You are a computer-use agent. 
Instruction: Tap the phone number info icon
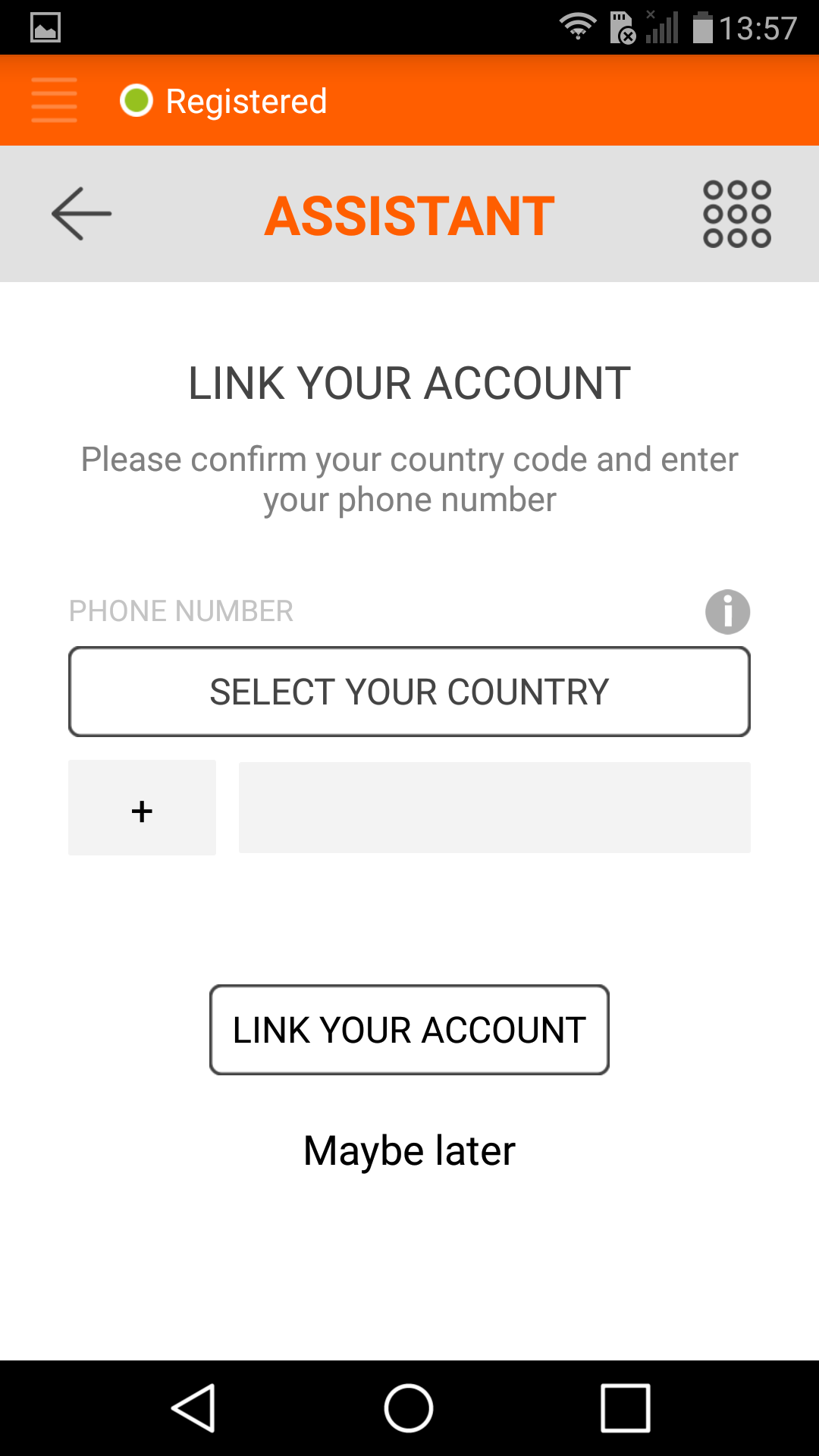coord(727,611)
